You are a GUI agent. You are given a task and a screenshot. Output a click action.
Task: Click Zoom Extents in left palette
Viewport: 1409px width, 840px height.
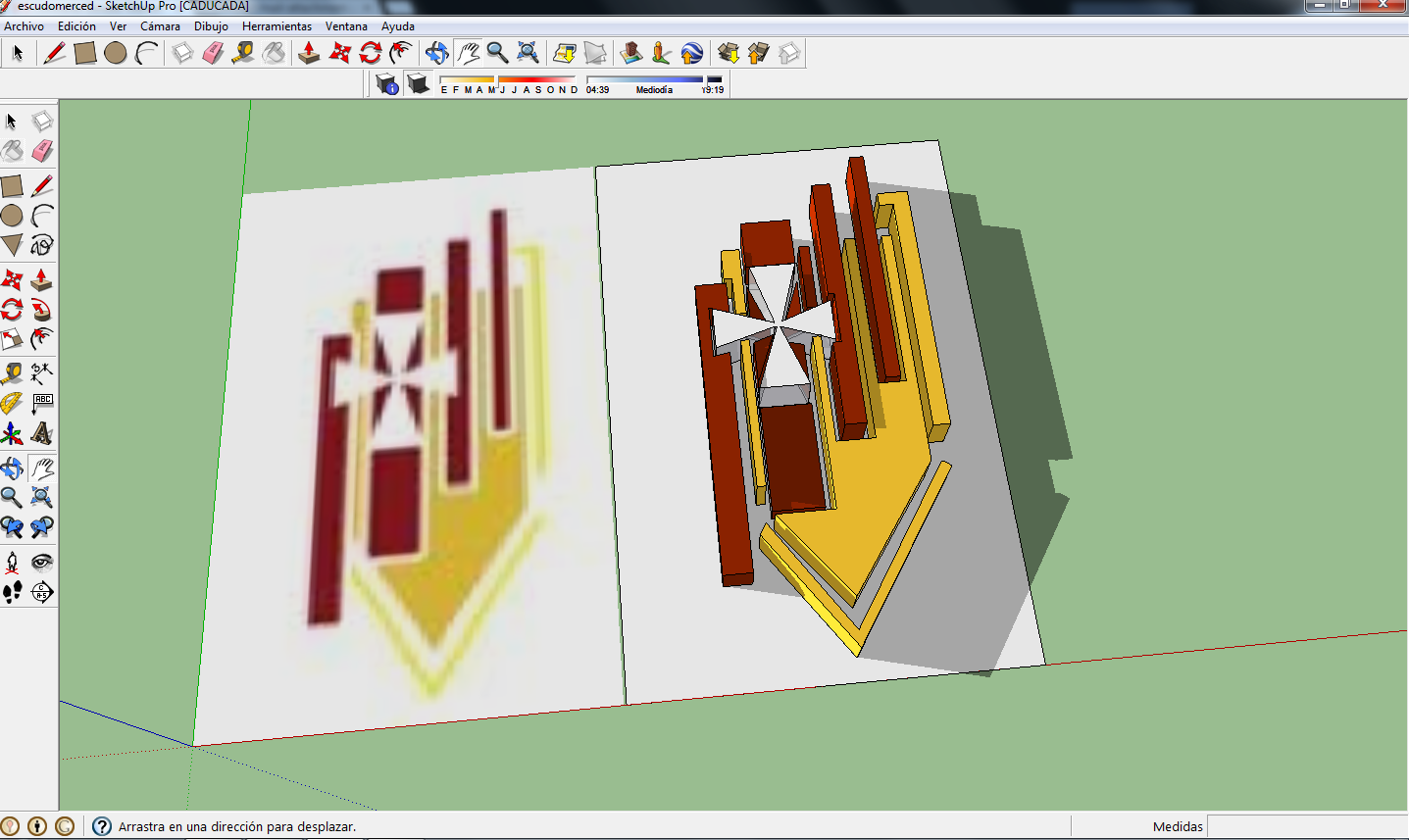(x=41, y=498)
